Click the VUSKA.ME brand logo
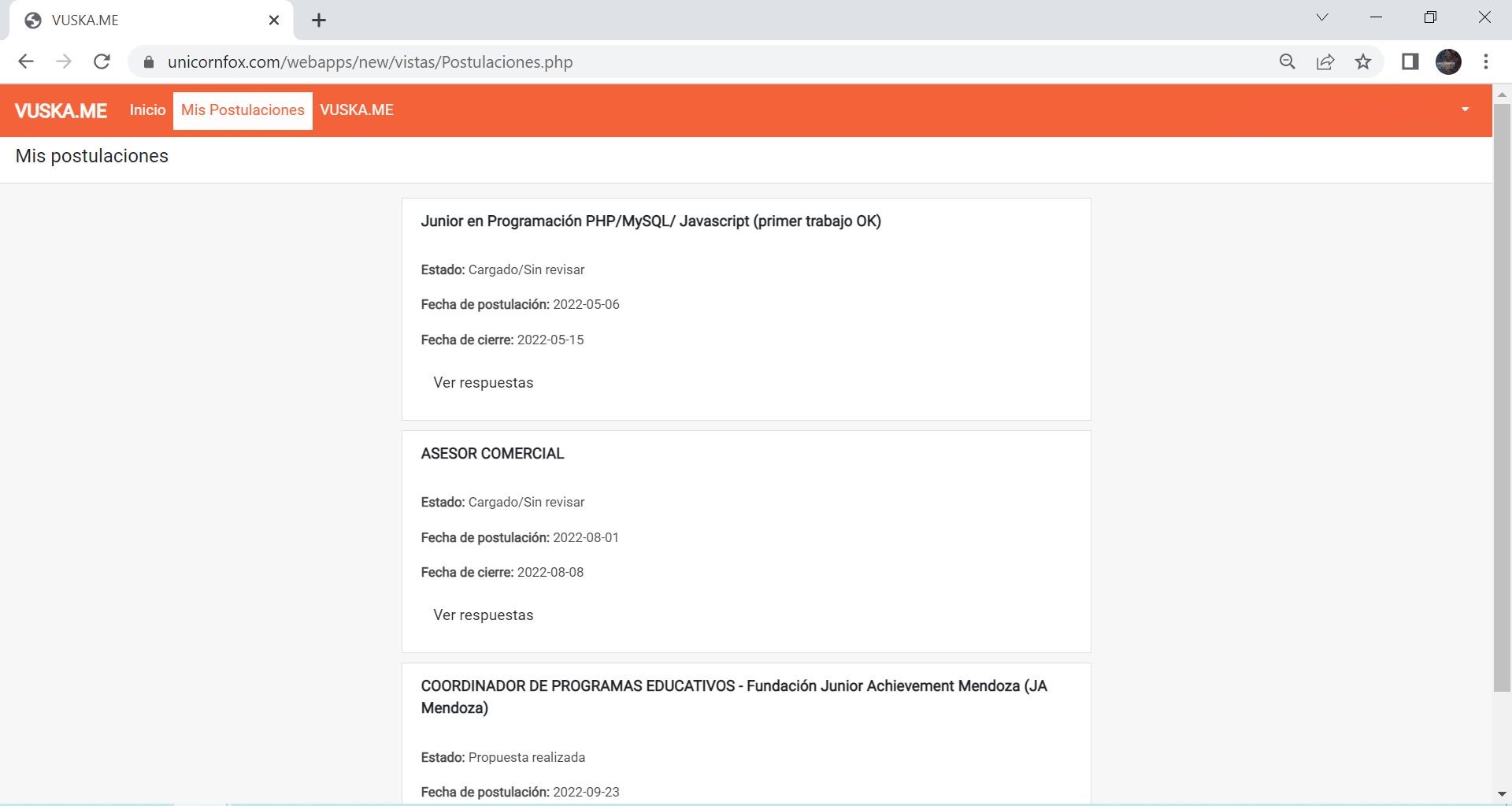Viewport: 1512px width, 806px height. (61, 111)
